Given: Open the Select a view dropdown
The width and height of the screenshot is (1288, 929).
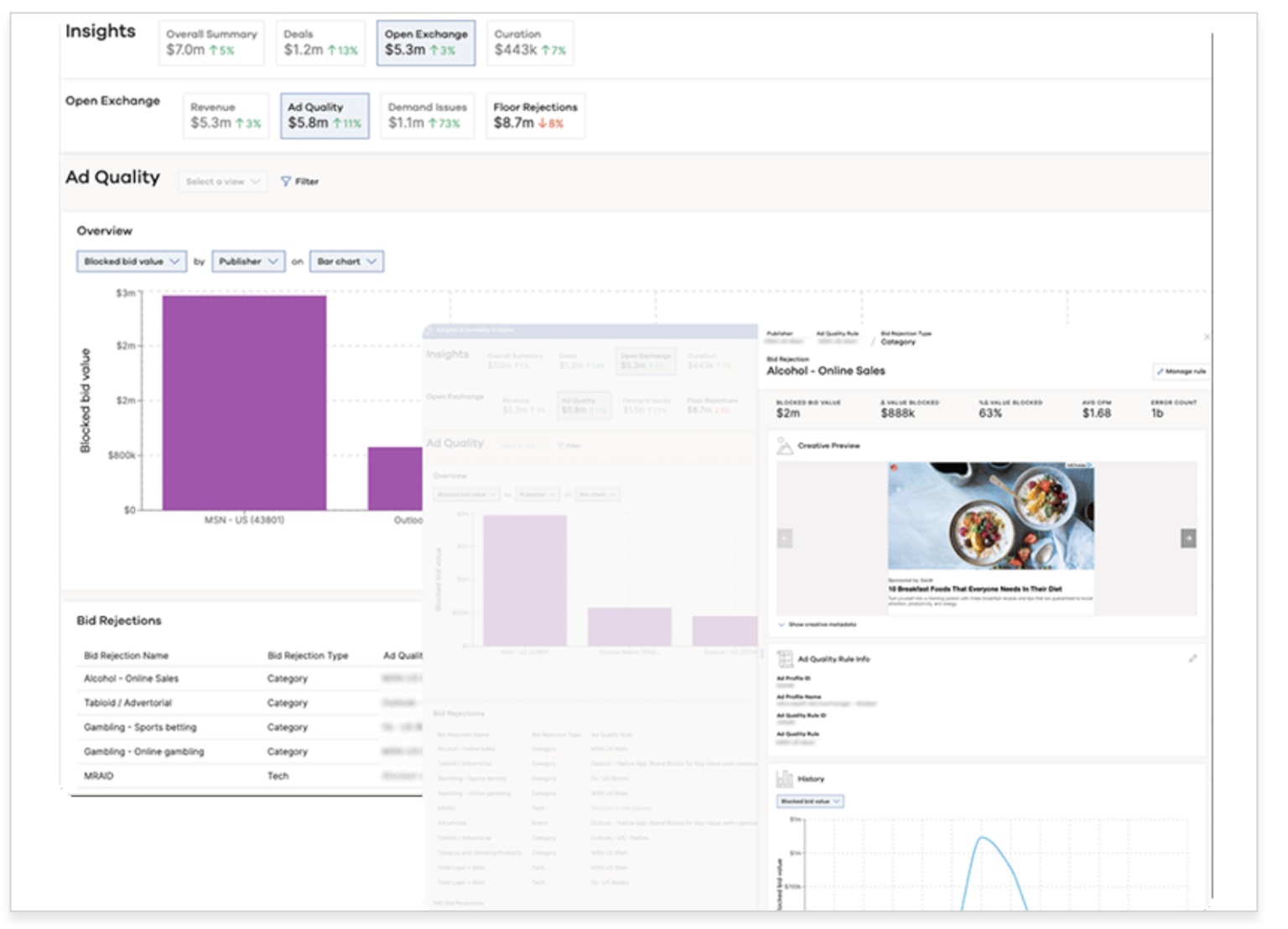Looking at the screenshot, I should point(222,181).
